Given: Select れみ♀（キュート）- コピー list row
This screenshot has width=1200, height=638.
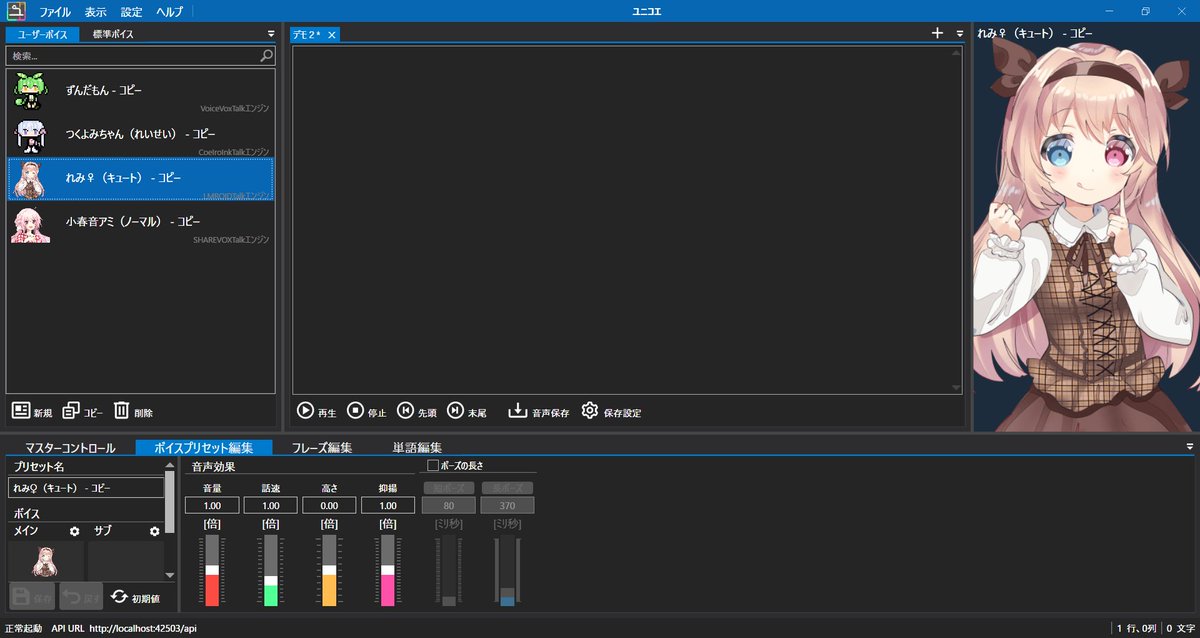Looking at the screenshot, I should [140, 179].
